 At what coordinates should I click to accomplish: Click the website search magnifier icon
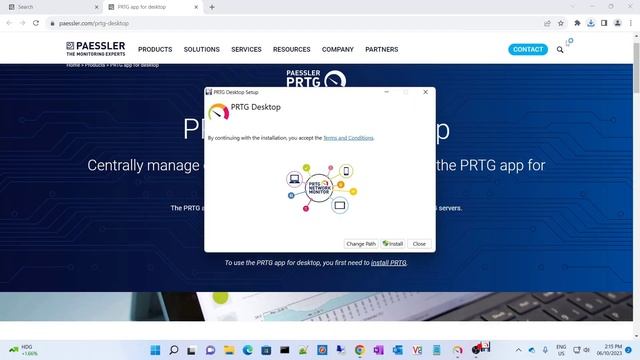tap(560, 49)
